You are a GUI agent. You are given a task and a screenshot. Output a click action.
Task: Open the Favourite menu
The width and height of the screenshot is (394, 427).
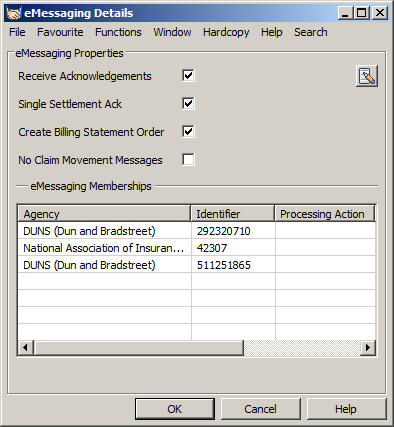pos(60,32)
